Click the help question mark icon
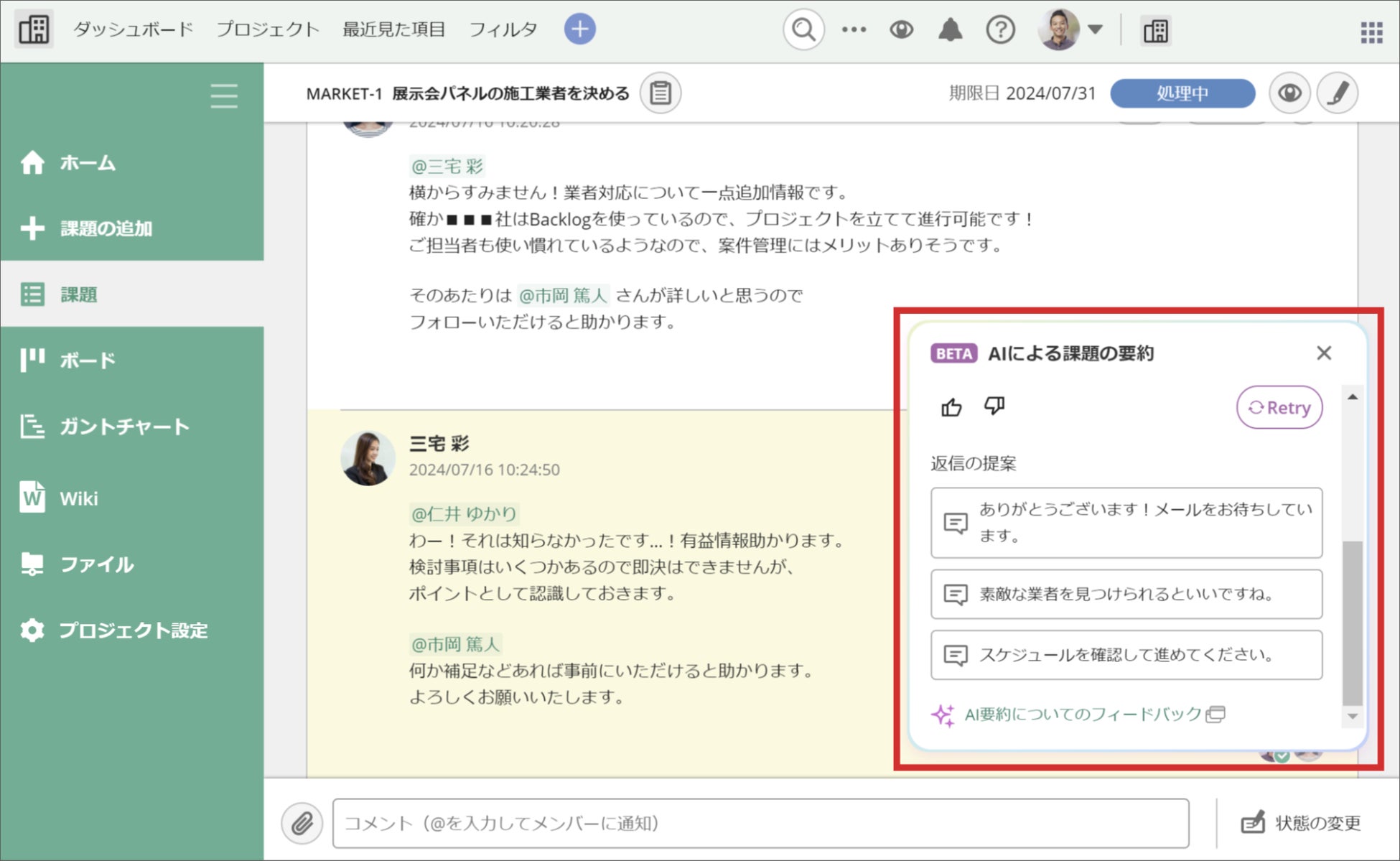This screenshot has height=861, width=1400. click(1000, 30)
